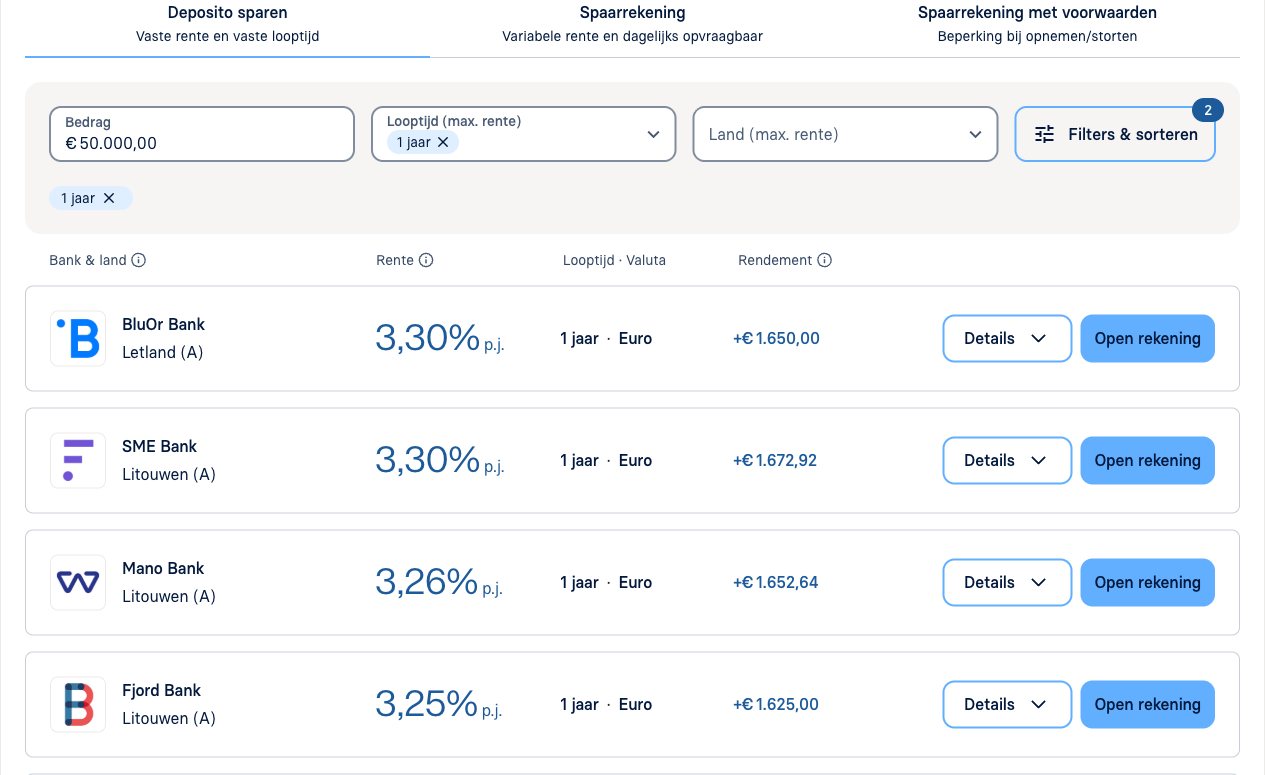Click the Mano Bank logo
Viewport: 1265px width, 775px height.
78,582
